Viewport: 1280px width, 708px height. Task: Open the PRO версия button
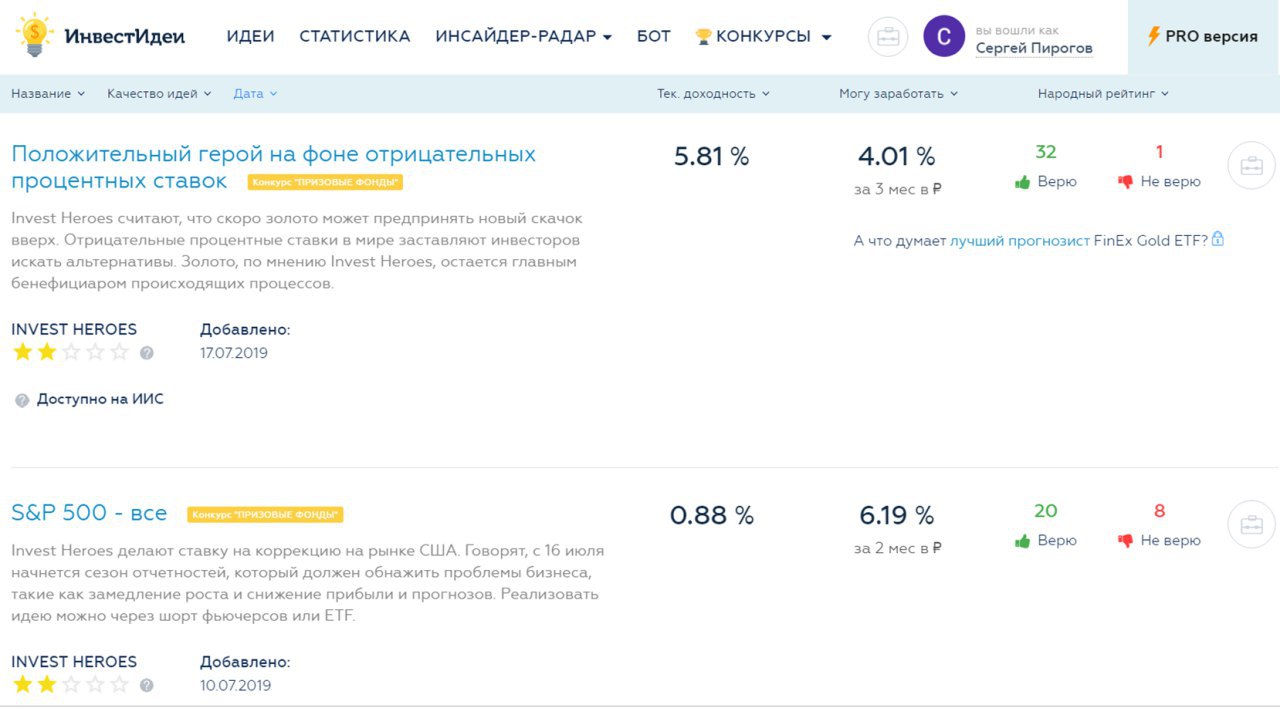pos(1203,37)
